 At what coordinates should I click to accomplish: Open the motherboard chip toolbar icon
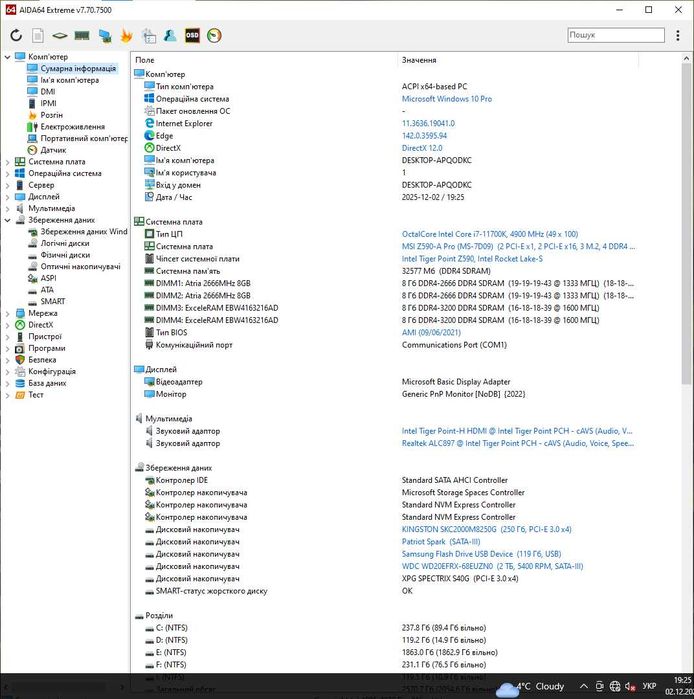point(60,35)
